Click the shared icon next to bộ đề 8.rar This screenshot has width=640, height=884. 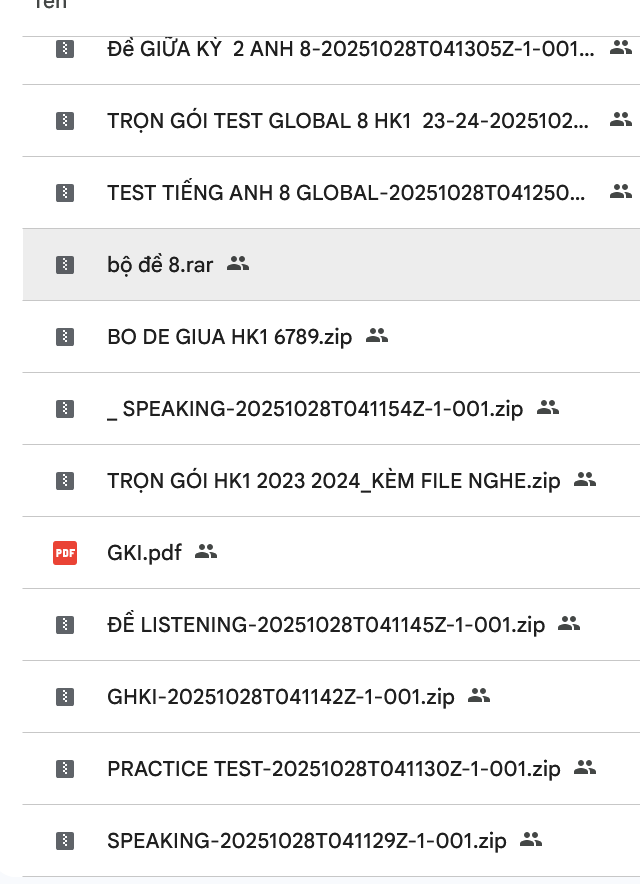coord(237,264)
